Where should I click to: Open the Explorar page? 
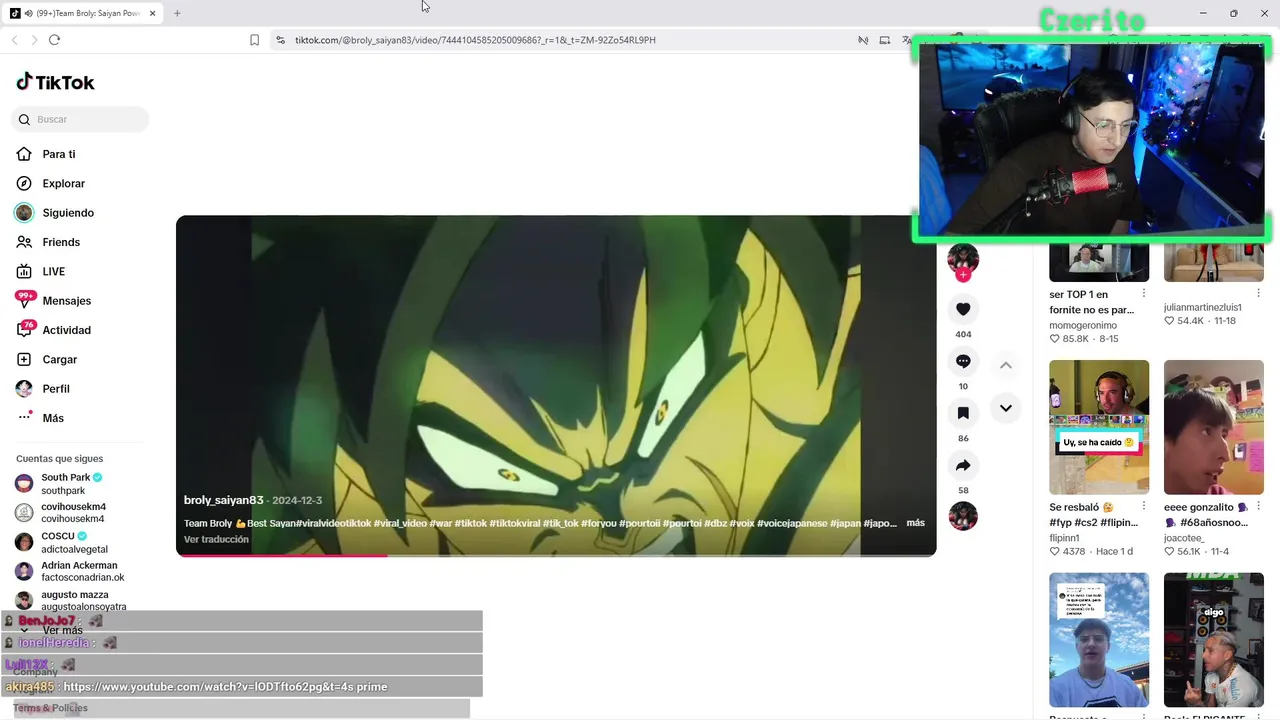[63, 184]
